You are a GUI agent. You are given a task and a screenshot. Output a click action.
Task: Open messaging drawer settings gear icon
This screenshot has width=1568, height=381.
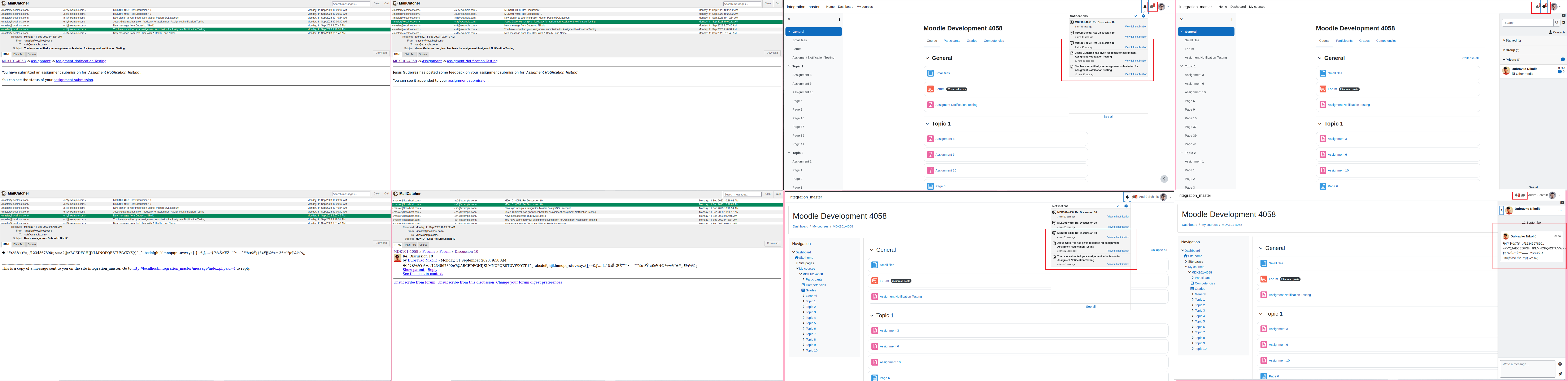1564,23
